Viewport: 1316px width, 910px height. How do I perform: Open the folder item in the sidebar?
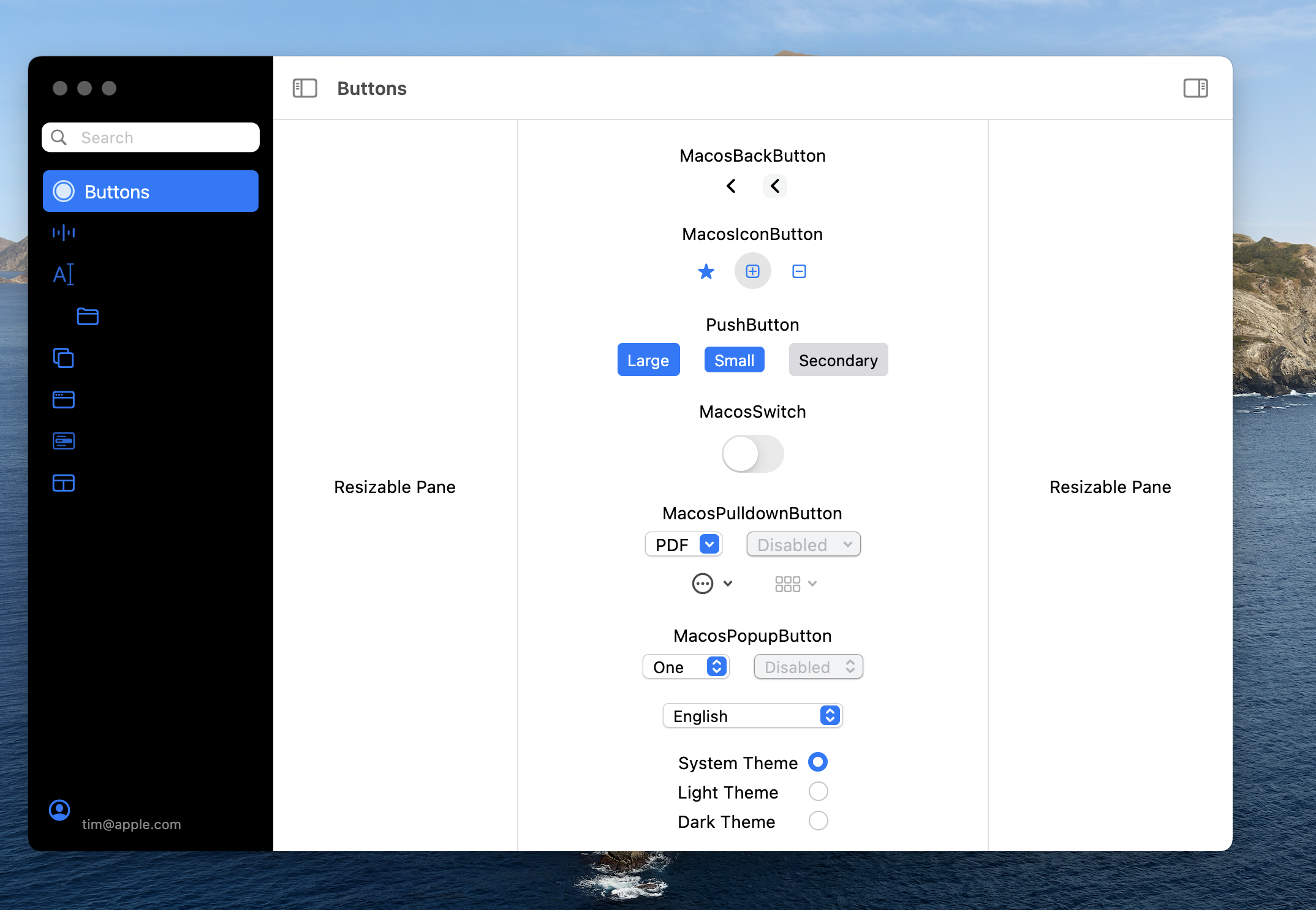[88, 316]
